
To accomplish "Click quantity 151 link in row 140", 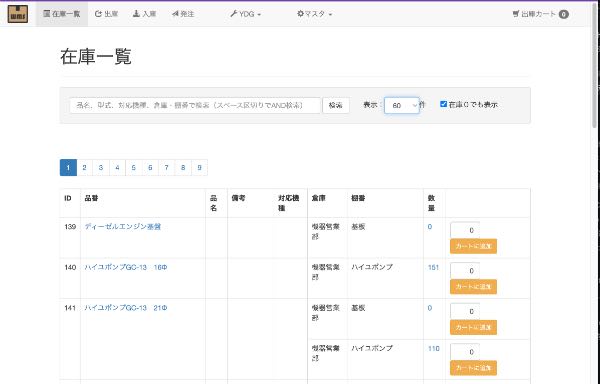I will point(433,267).
